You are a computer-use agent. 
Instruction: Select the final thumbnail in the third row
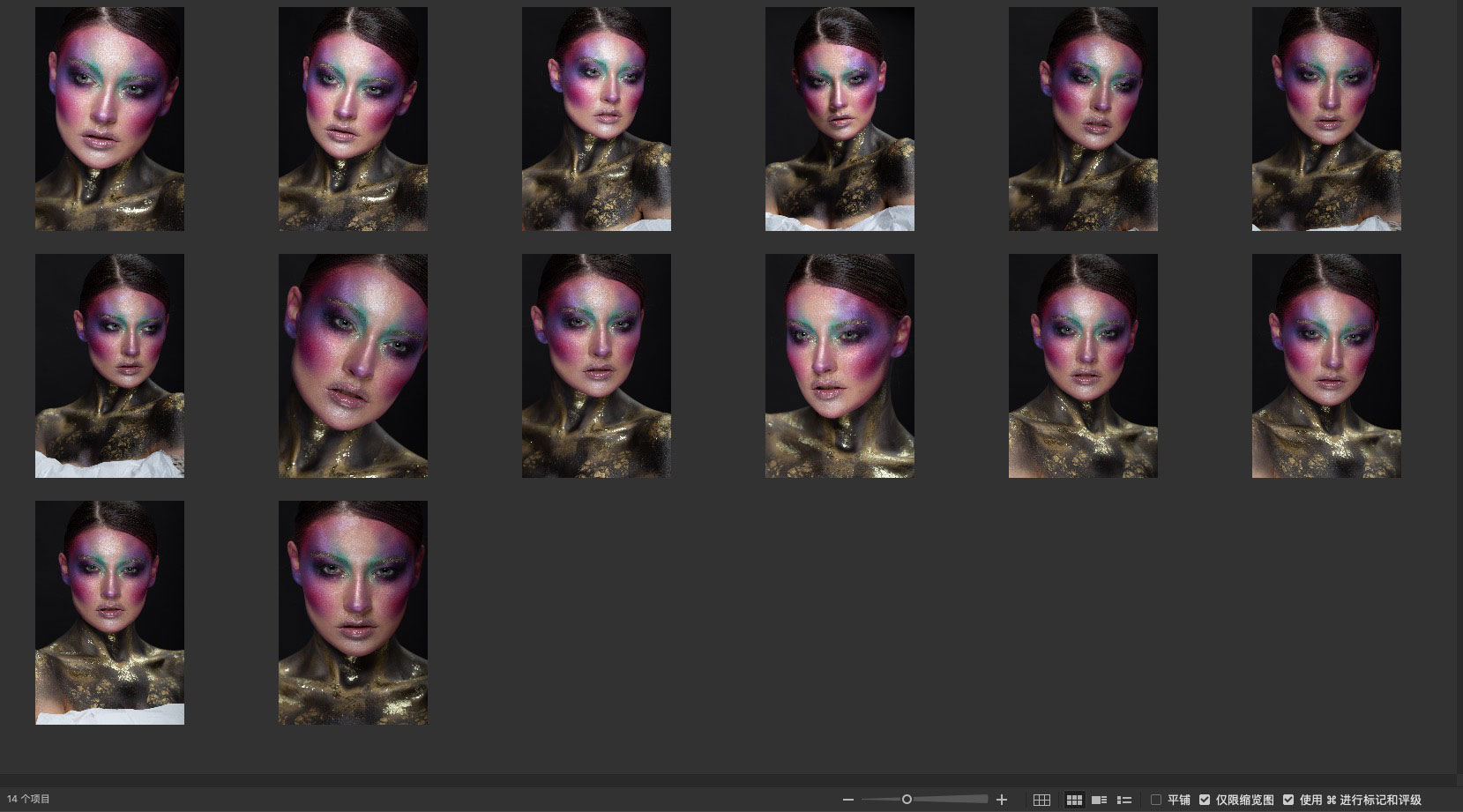353,613
